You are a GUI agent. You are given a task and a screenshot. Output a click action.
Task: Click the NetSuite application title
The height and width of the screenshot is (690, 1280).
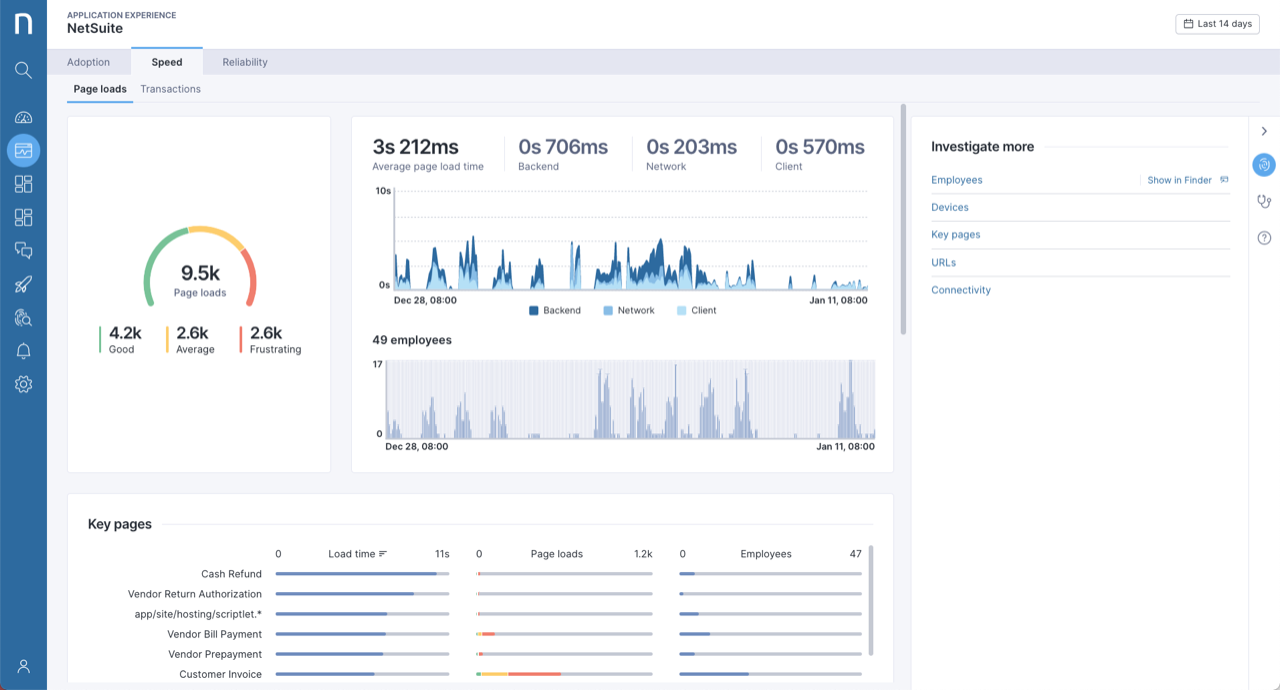[x=95, y=28]
